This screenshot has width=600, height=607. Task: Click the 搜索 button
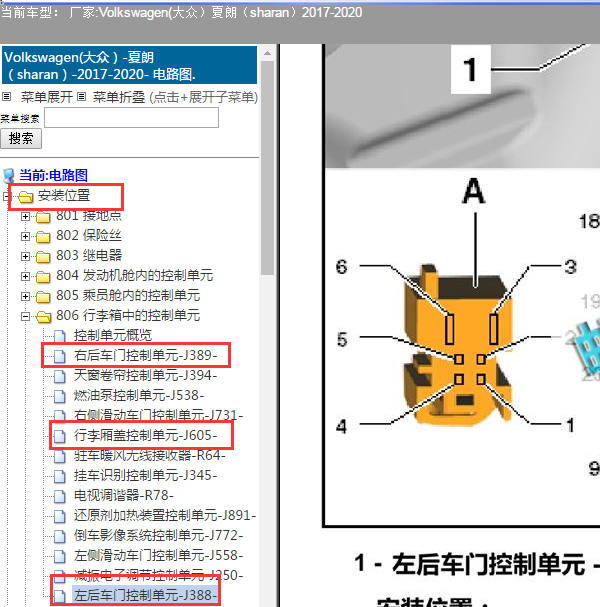click(21, 139)
